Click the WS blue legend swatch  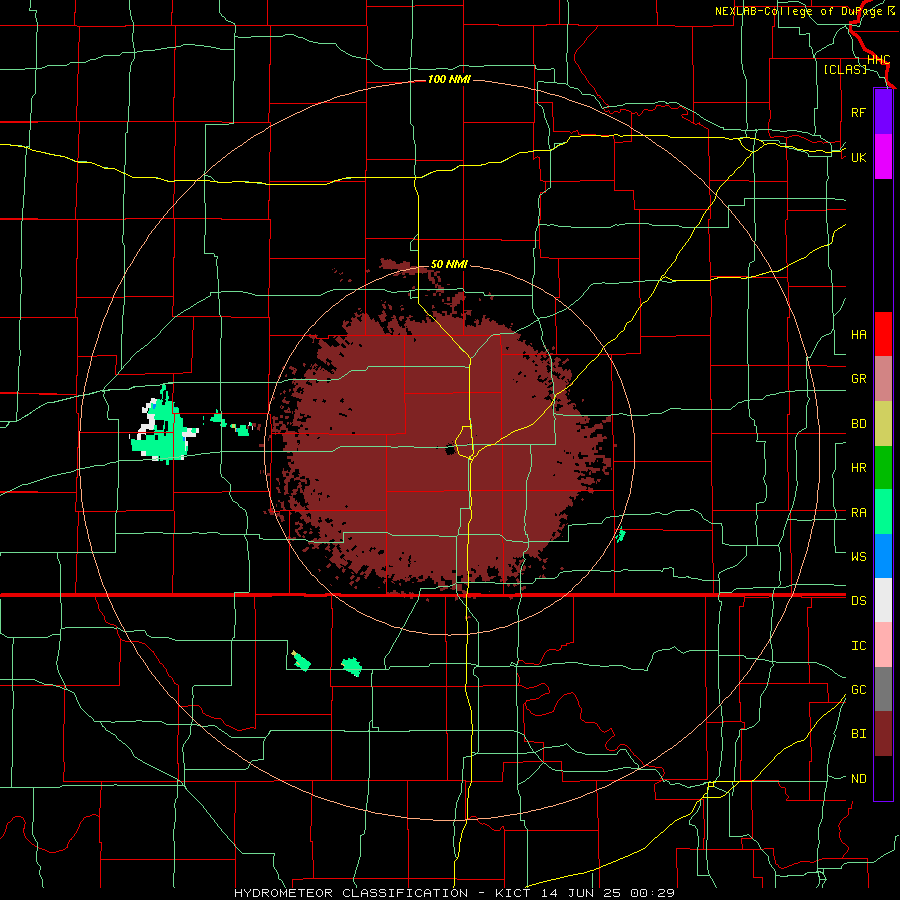(x=883, y=556)
